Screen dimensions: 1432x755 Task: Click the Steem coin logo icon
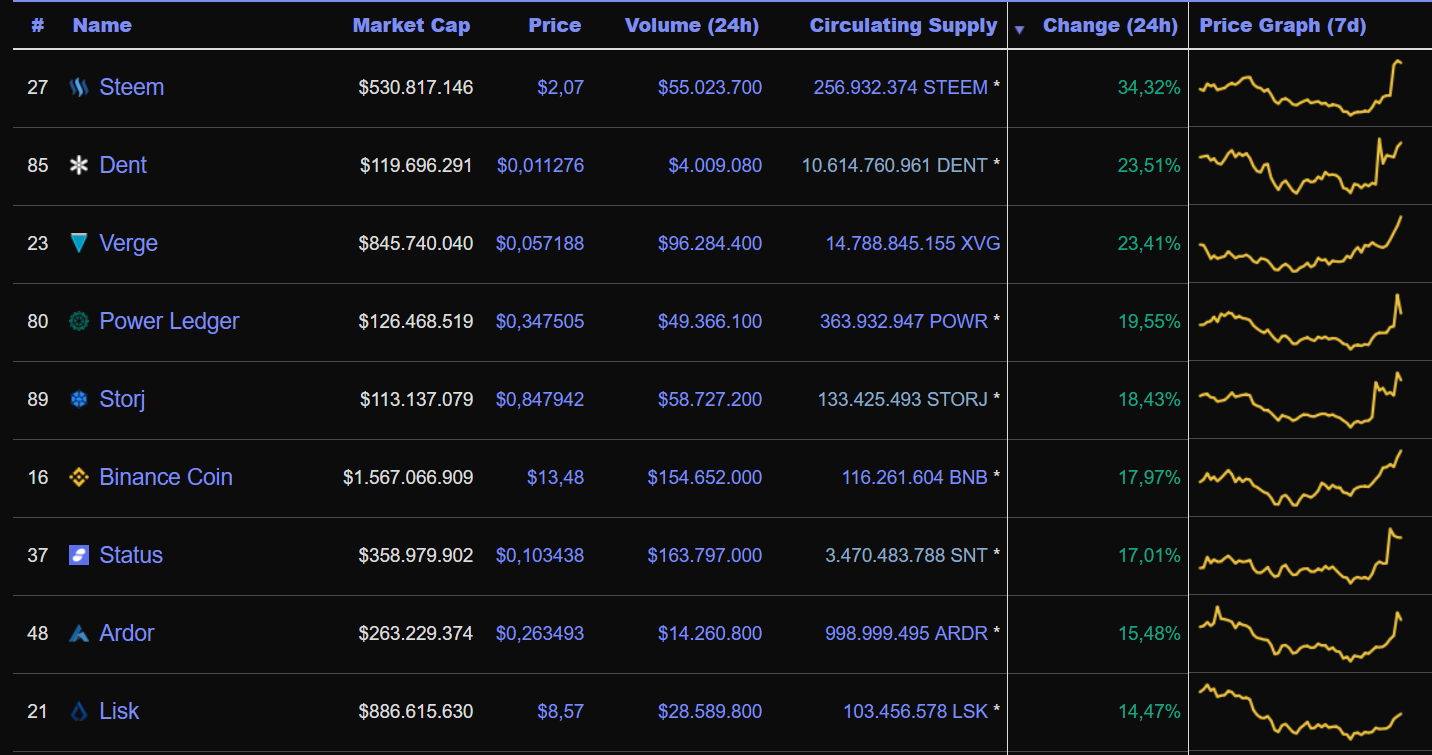[79, 88]
